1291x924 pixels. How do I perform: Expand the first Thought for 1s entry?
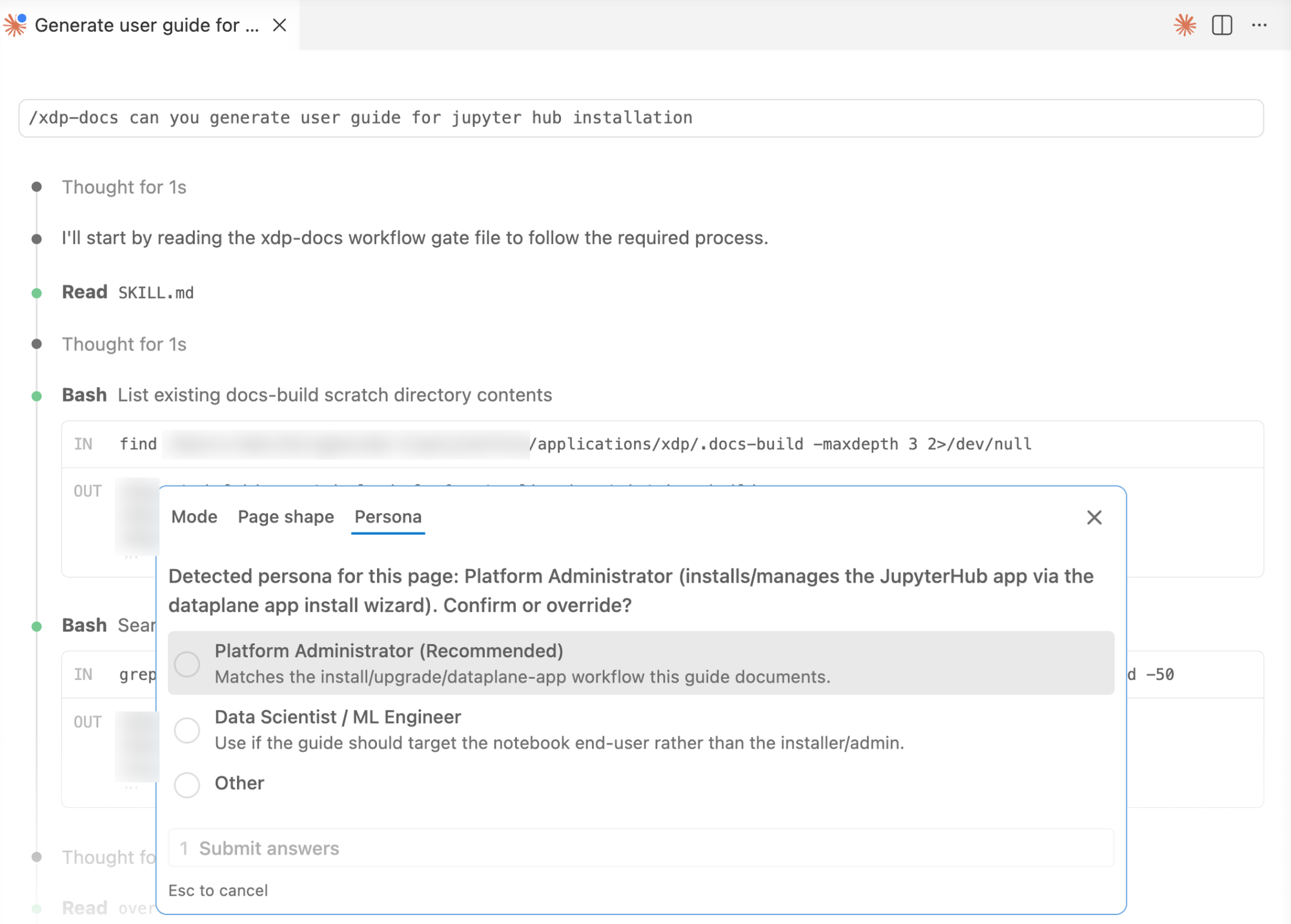pyautogui.click(x=124, y=187)
